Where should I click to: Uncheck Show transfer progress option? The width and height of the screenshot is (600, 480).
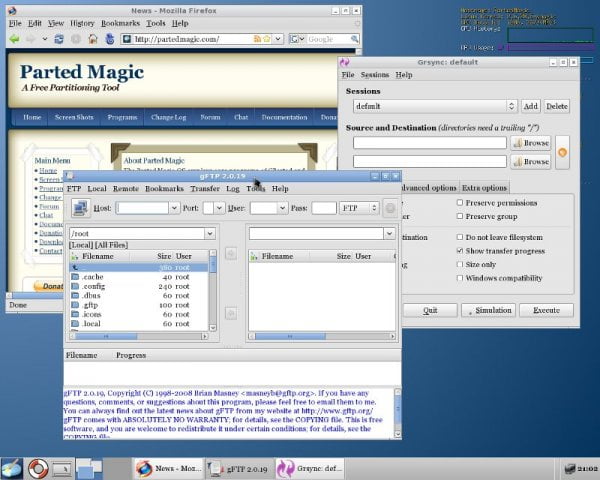[x=460, y=251]
